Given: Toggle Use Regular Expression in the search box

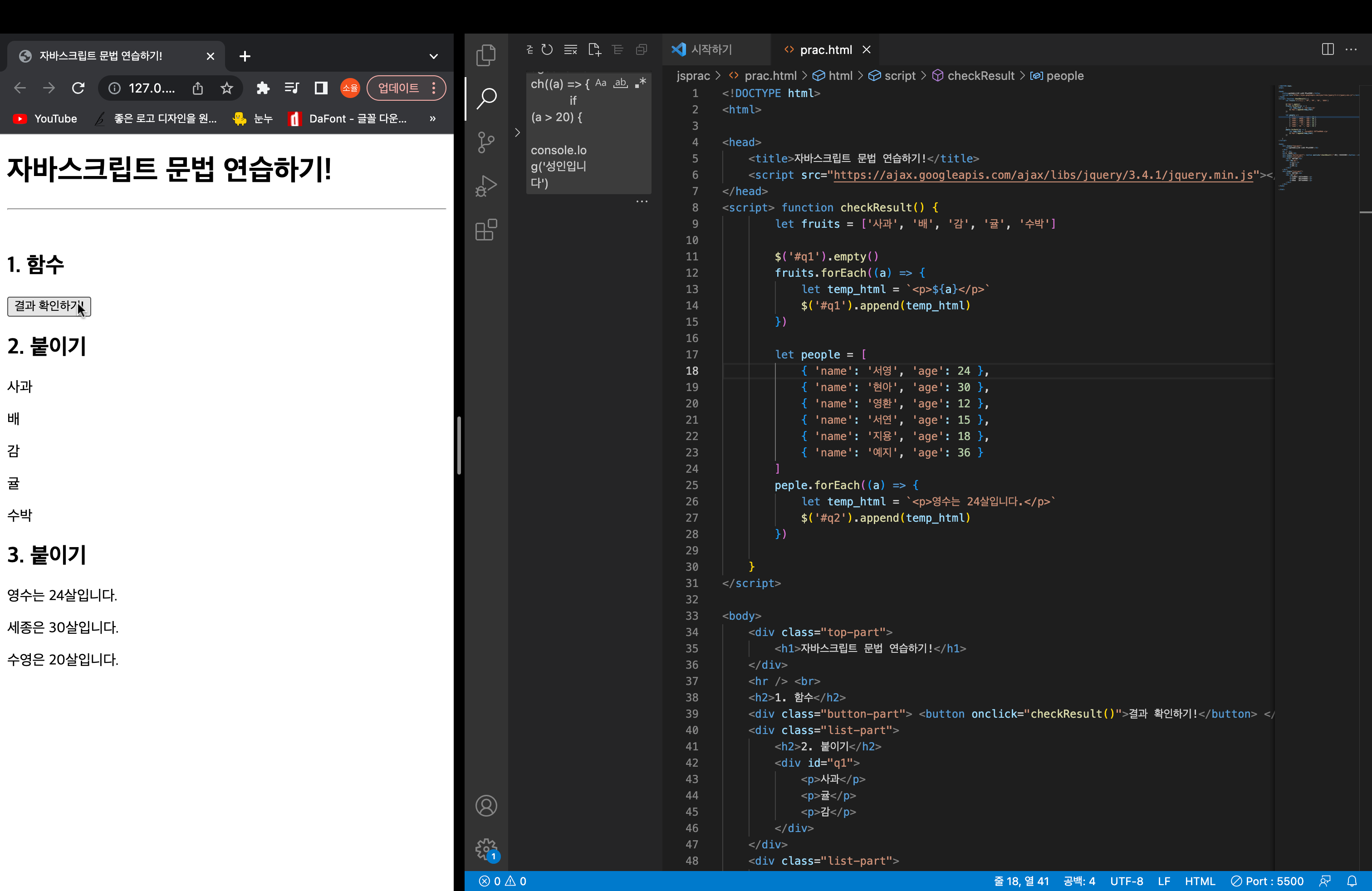Looking at the screenshot, I should click(641, 83).
